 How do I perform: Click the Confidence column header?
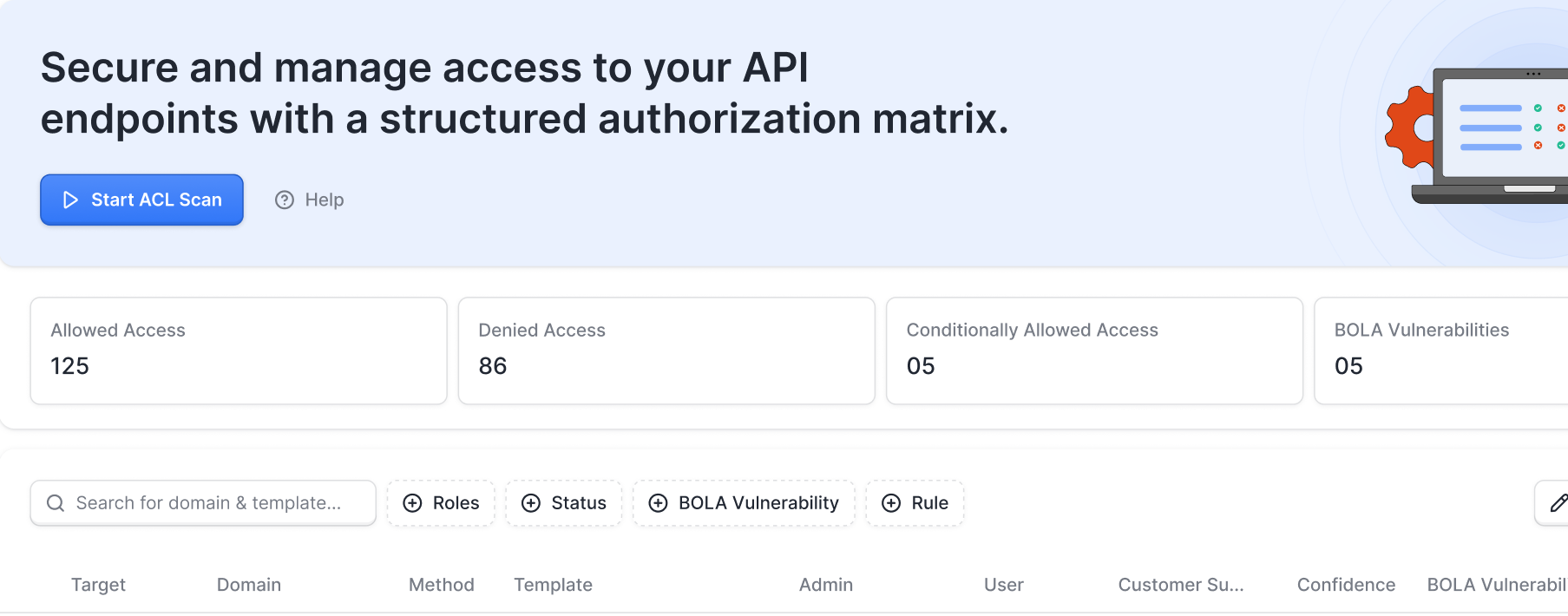click(1346, 584)
